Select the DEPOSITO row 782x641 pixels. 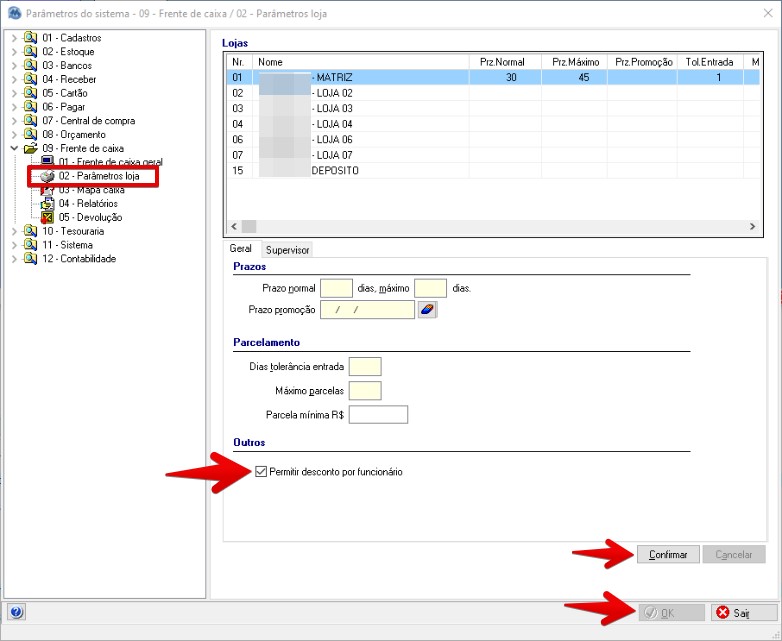[493, 170]
